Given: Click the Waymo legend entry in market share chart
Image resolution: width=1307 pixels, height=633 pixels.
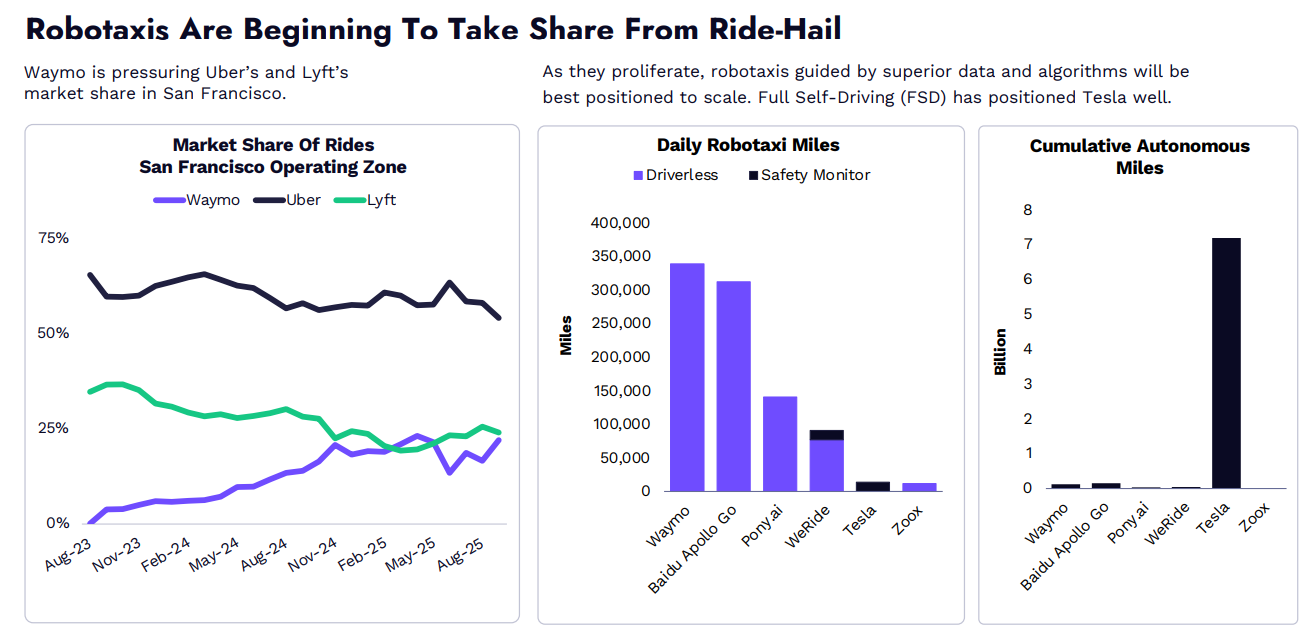Looking at the screenshot, I should (197, 200).
